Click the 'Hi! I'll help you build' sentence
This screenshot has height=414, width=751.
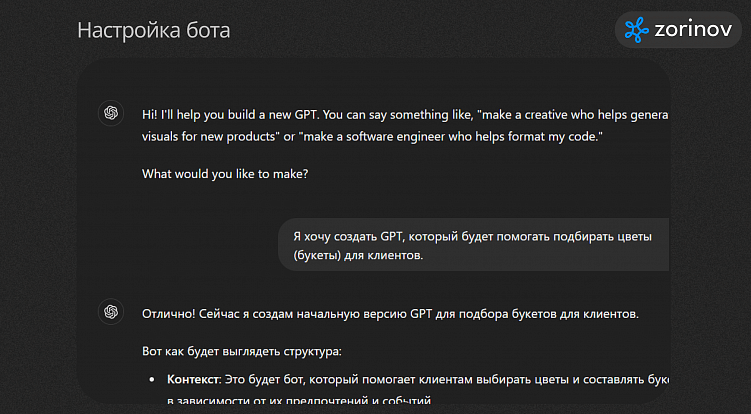(x=232, y=115)
